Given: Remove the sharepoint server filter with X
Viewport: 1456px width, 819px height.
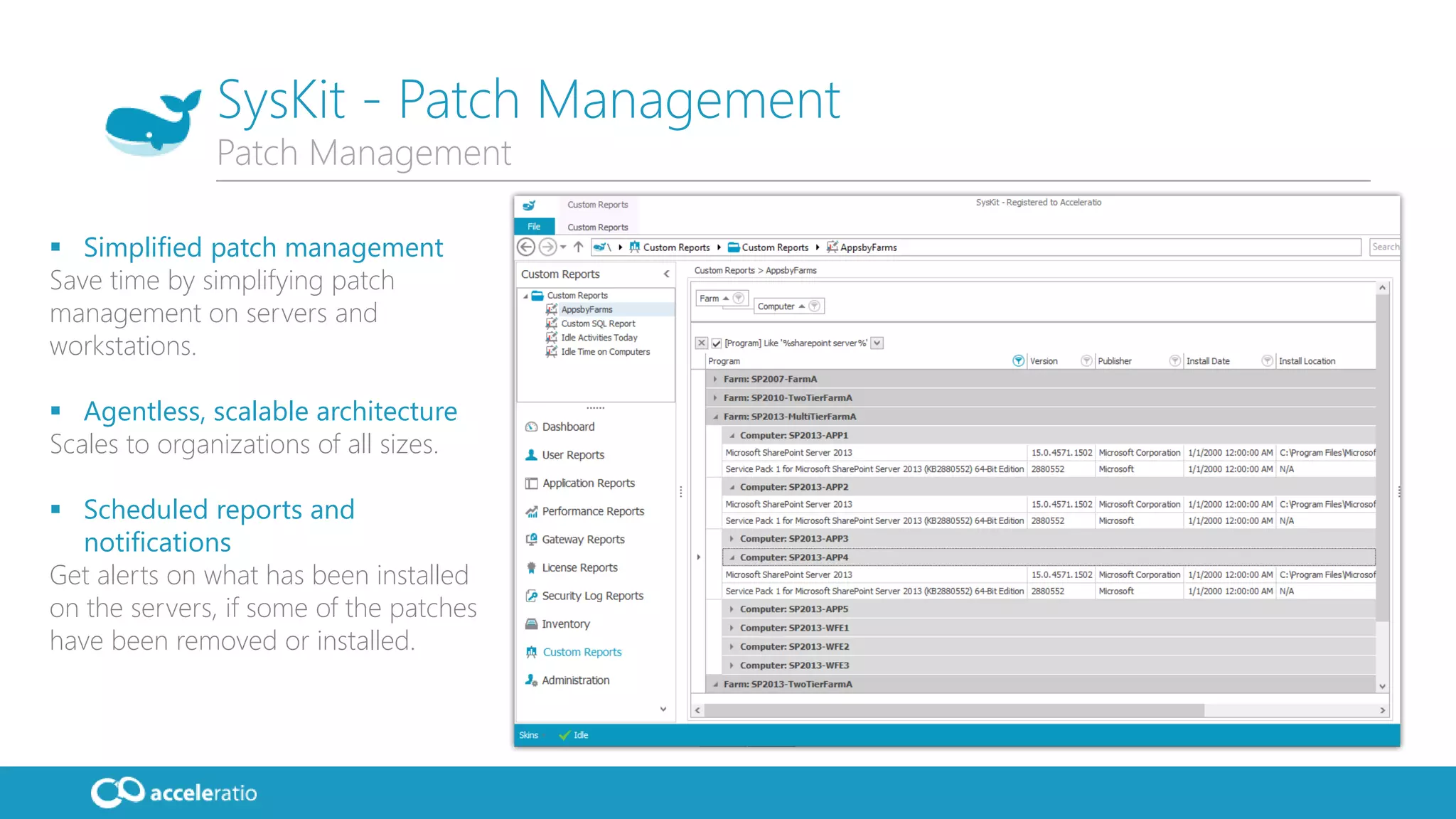Looking at the screenshot, I should pyautogui.click(x=701, y=343).
